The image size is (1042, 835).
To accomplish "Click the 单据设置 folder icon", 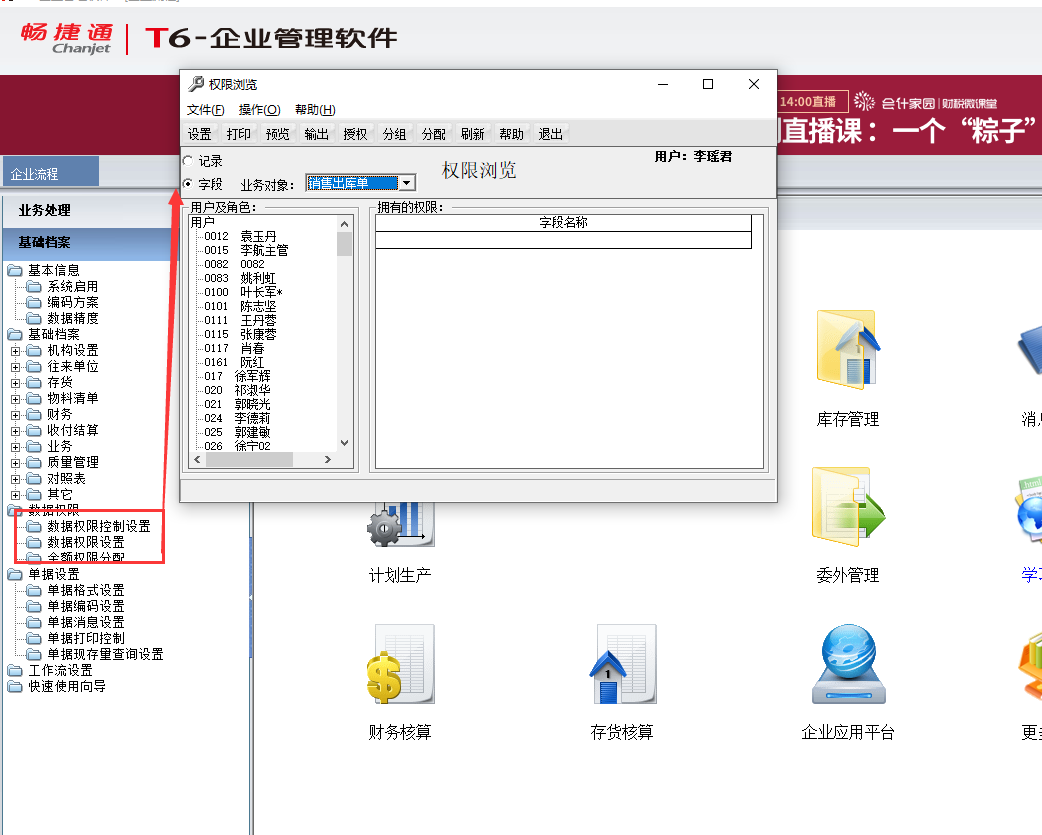I will coord(15,574).
